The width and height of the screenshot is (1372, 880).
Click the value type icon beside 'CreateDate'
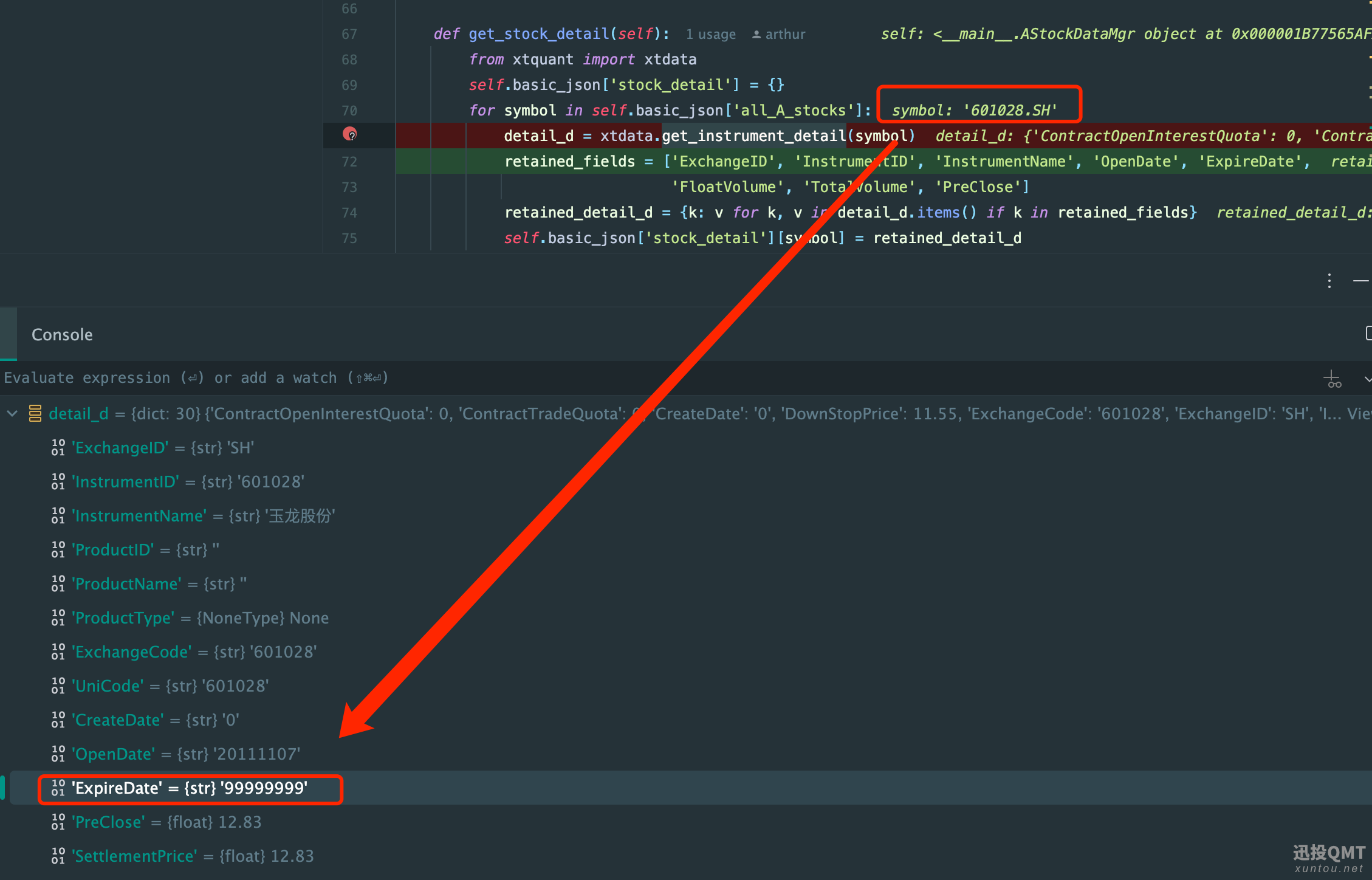(x=58, y=720)
